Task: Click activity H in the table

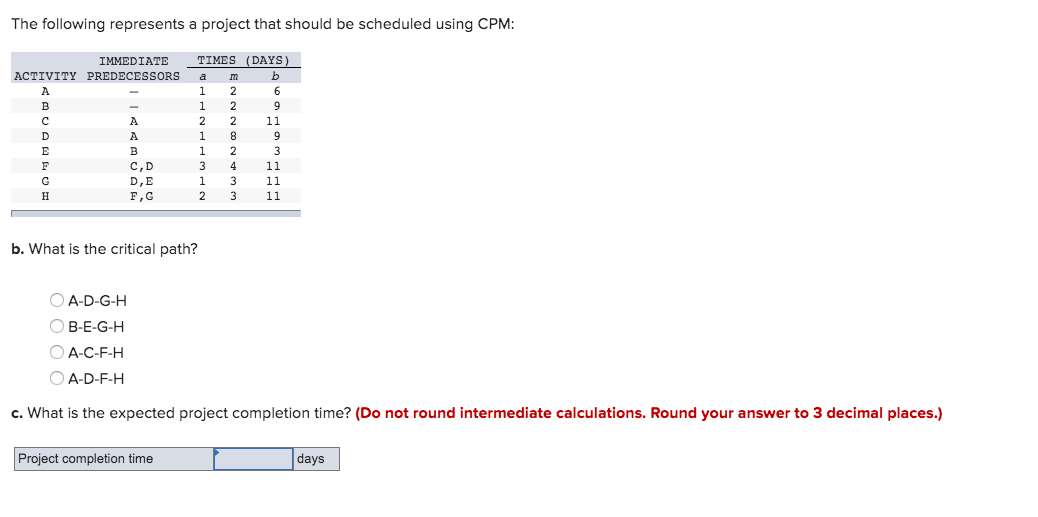Action: [x=45, y=196]
